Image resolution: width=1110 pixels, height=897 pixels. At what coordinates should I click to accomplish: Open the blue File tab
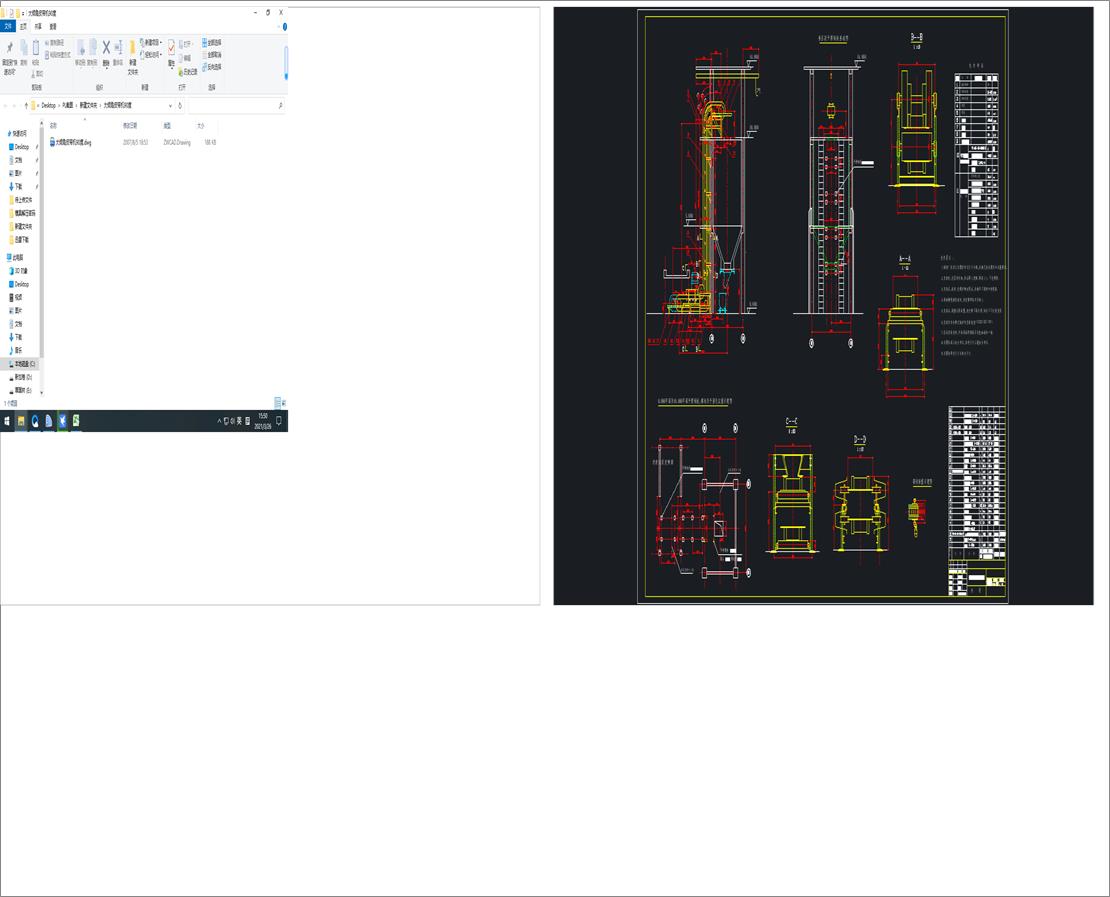[x=8, y=26]
